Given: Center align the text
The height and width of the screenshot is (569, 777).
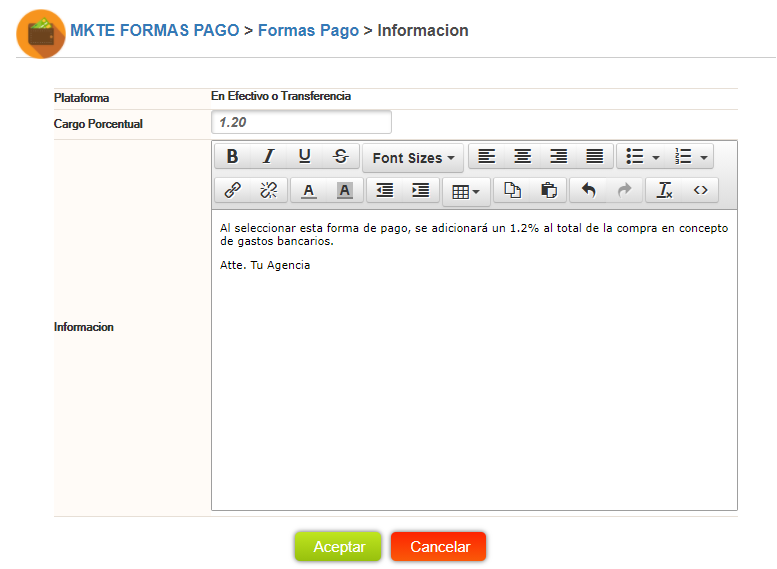Looking at the screenshot, I should pos(522,157).
